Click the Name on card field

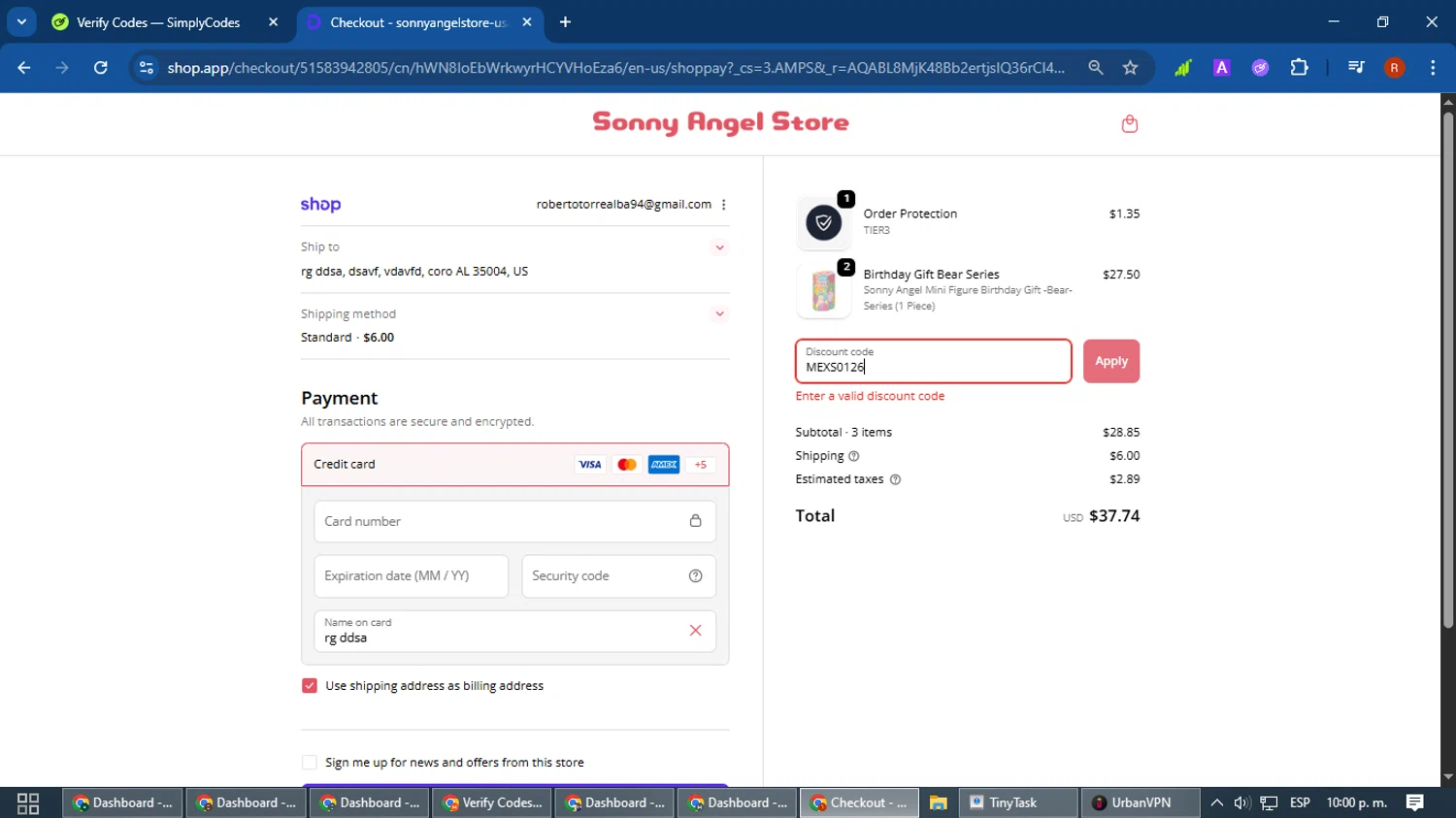click(515, 631)
